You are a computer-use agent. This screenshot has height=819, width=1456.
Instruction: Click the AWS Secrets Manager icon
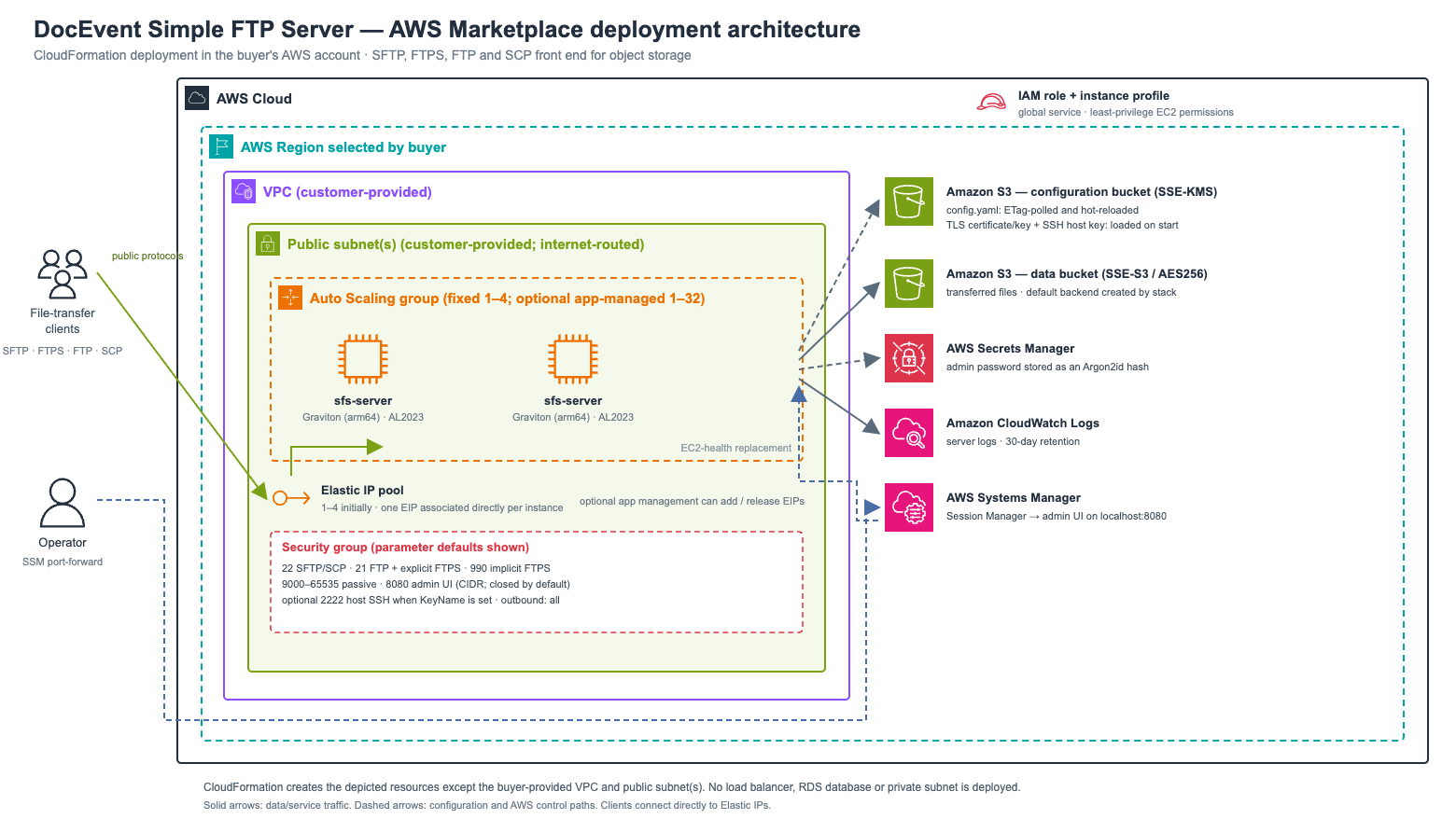909,358
